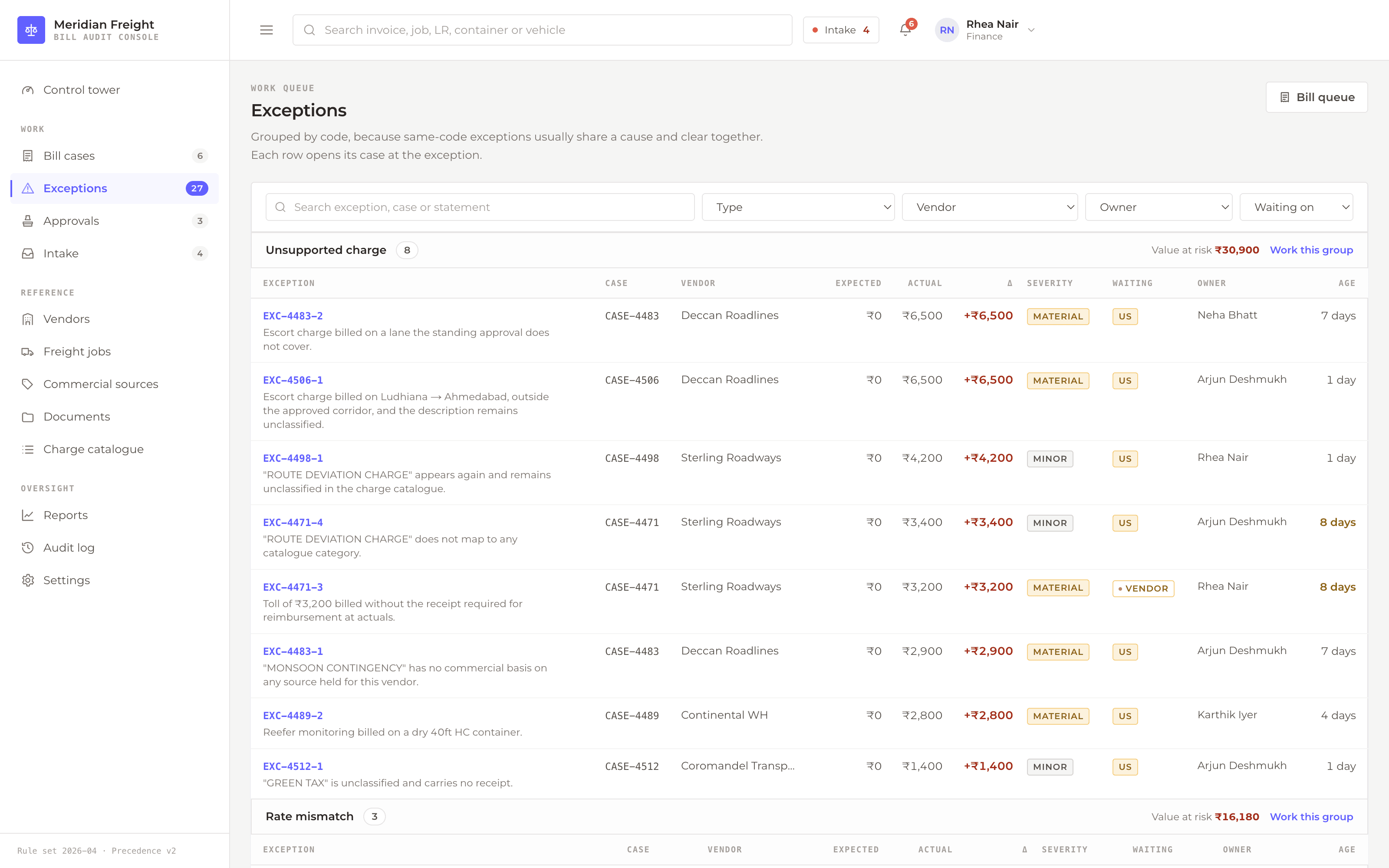The width and height of the screenshot is (1389, 868).
Task: Navigate to Audit log
Action: click(x=114, y=548)
